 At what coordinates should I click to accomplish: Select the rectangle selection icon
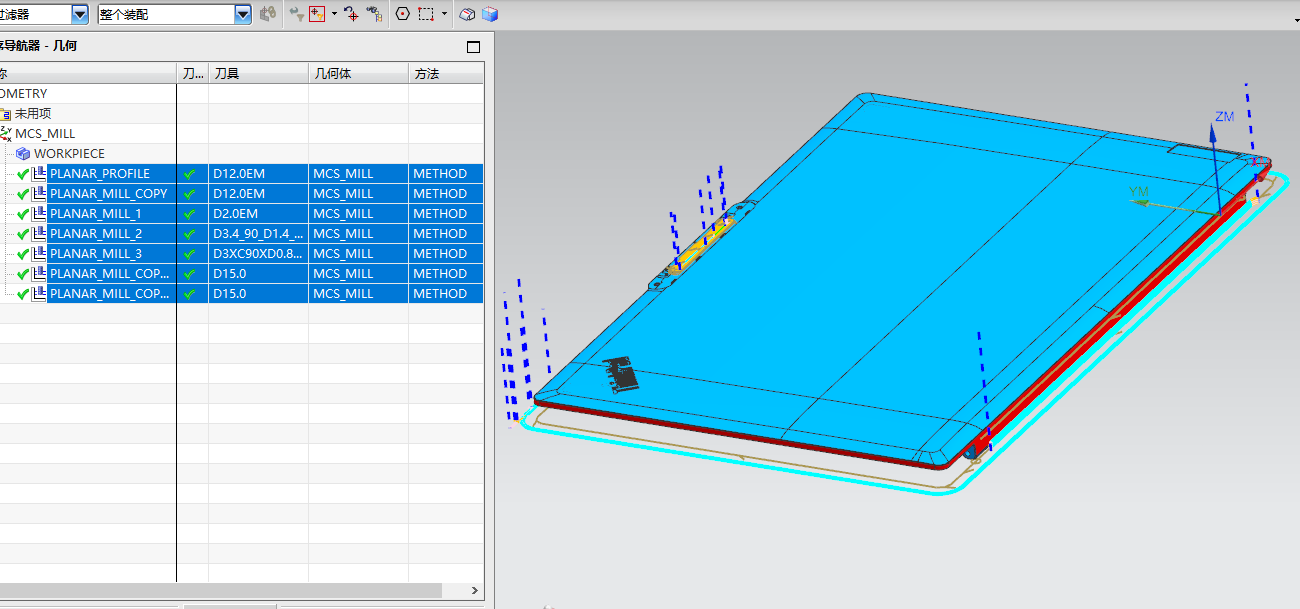pyautogui.click(x=426, y=14)
